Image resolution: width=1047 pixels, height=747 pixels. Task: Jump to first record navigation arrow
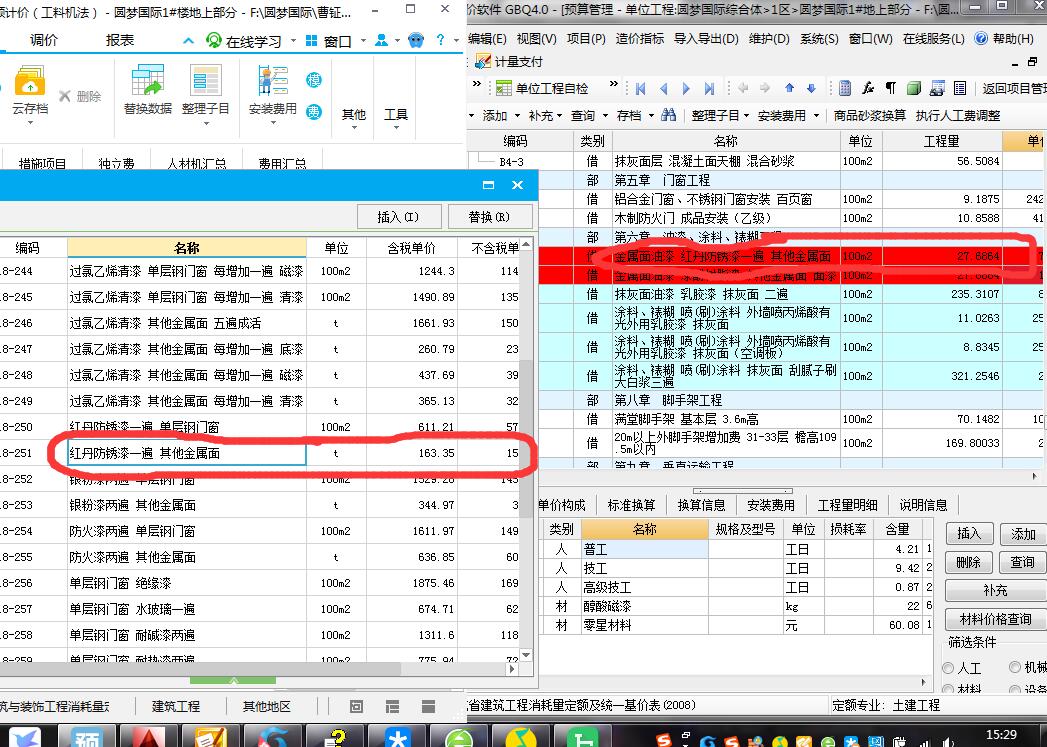[641, 88]
